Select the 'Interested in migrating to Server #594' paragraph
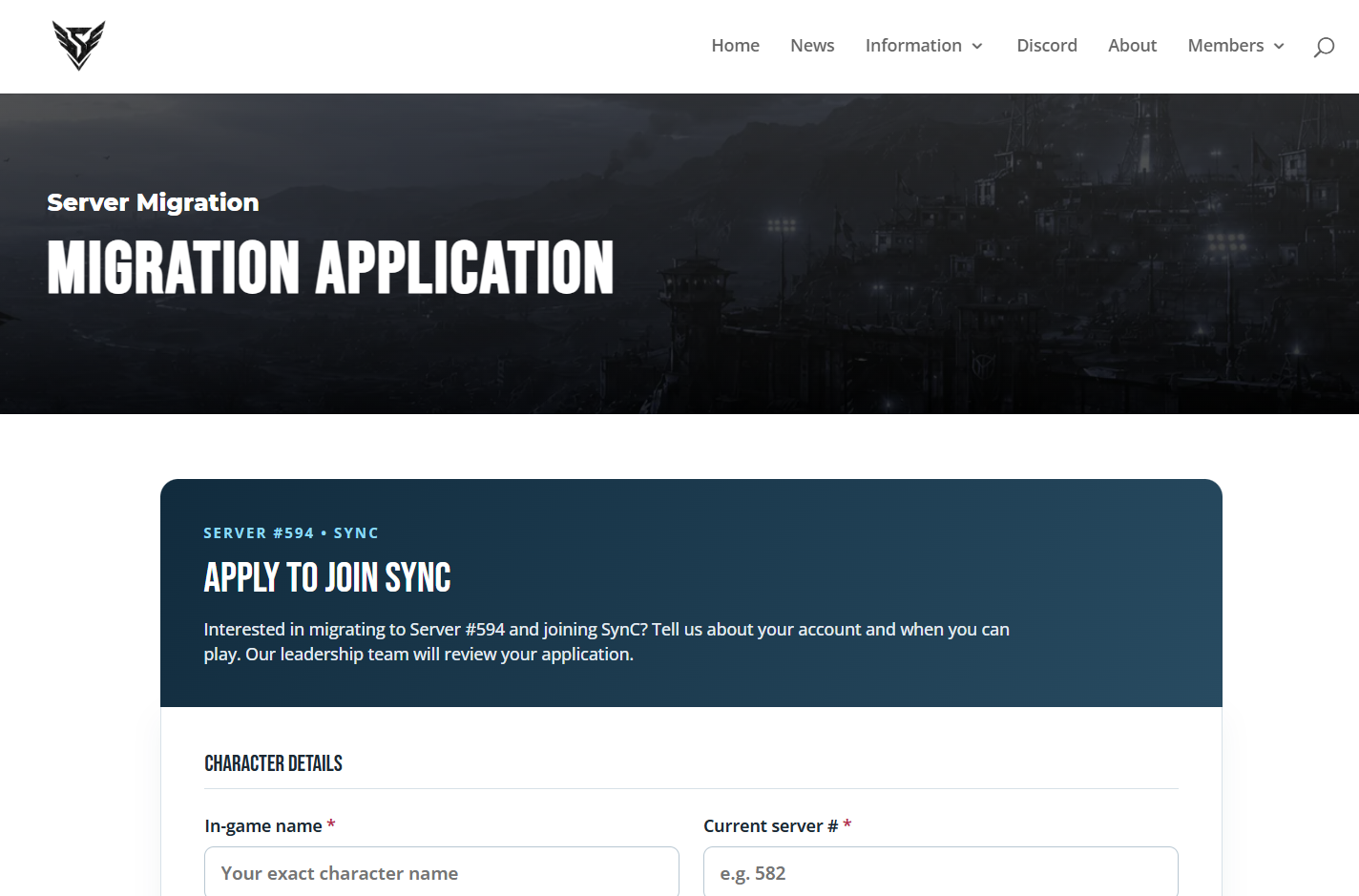This screenshot has height=896, width=1359. [606, 641]
